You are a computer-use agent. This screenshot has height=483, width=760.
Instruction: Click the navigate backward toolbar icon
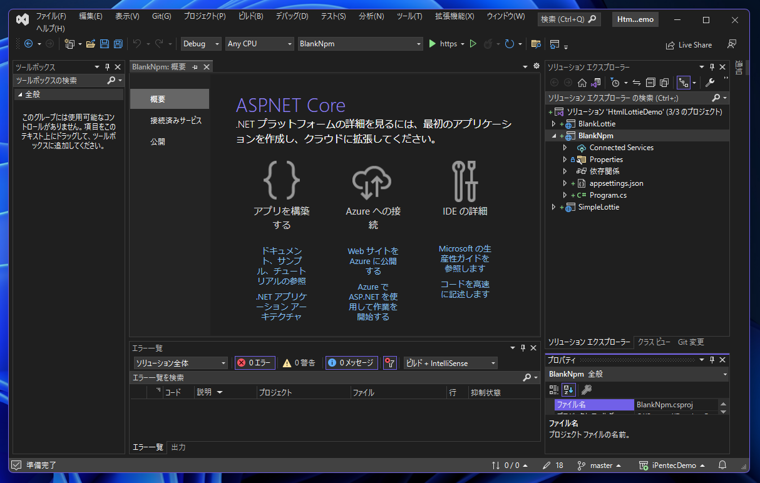[x=29, y=44]
